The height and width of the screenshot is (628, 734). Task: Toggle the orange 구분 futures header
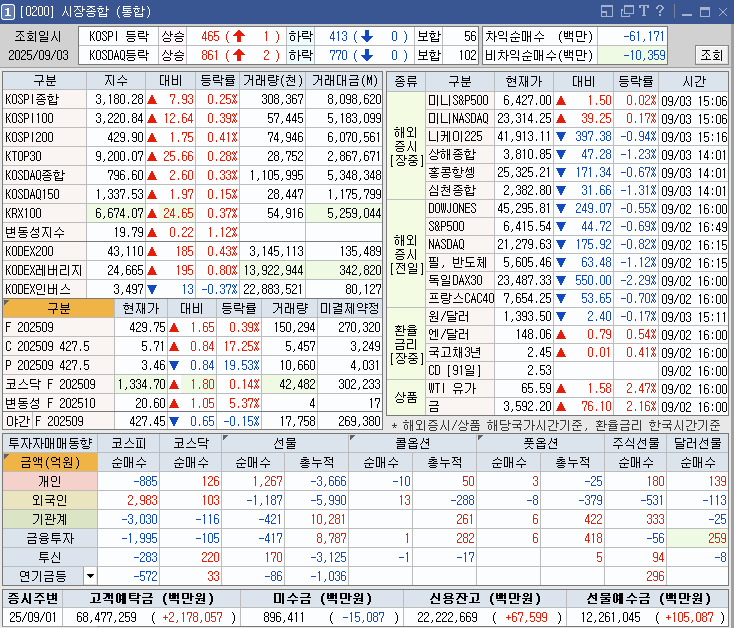(x=59, y=308)
